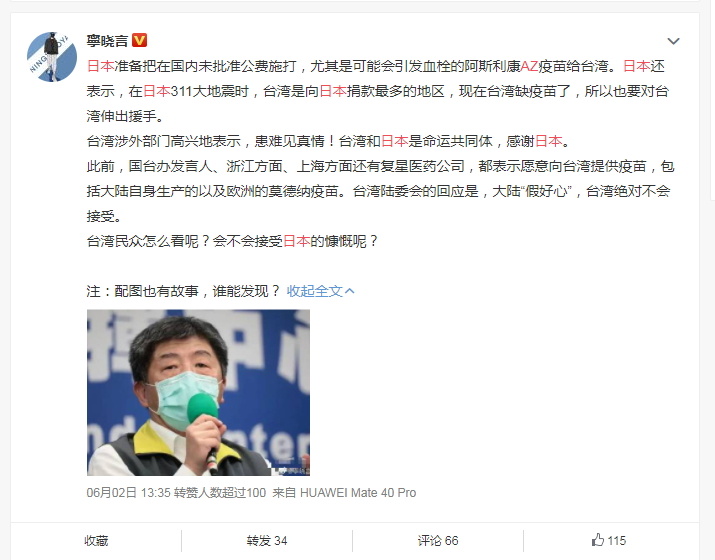The image size is (715, 560).
Task: Click the red 日本 before 311大地震
Action: click(x=156, y=91)
